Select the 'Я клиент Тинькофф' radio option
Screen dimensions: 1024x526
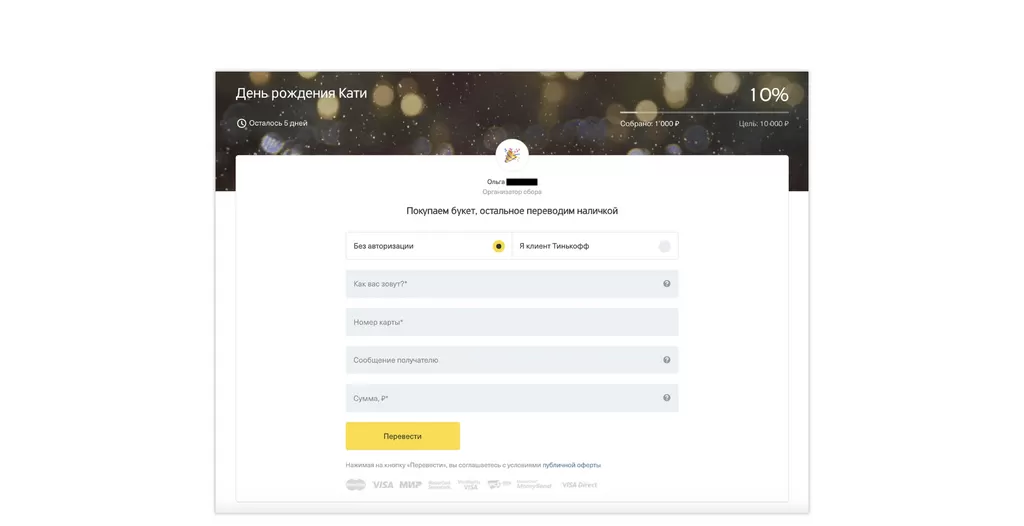click(664, 246)
